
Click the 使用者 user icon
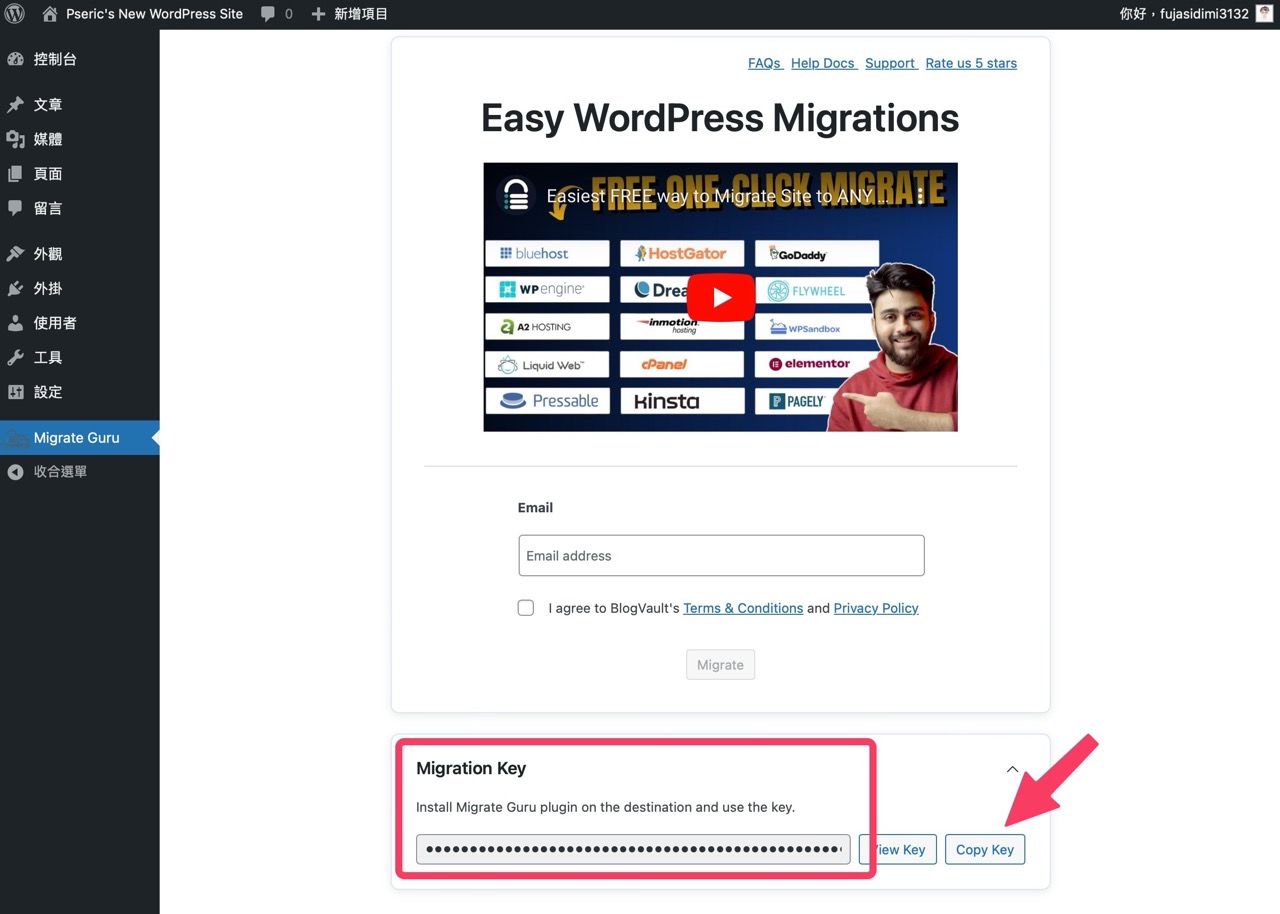[x=15, y=323]
